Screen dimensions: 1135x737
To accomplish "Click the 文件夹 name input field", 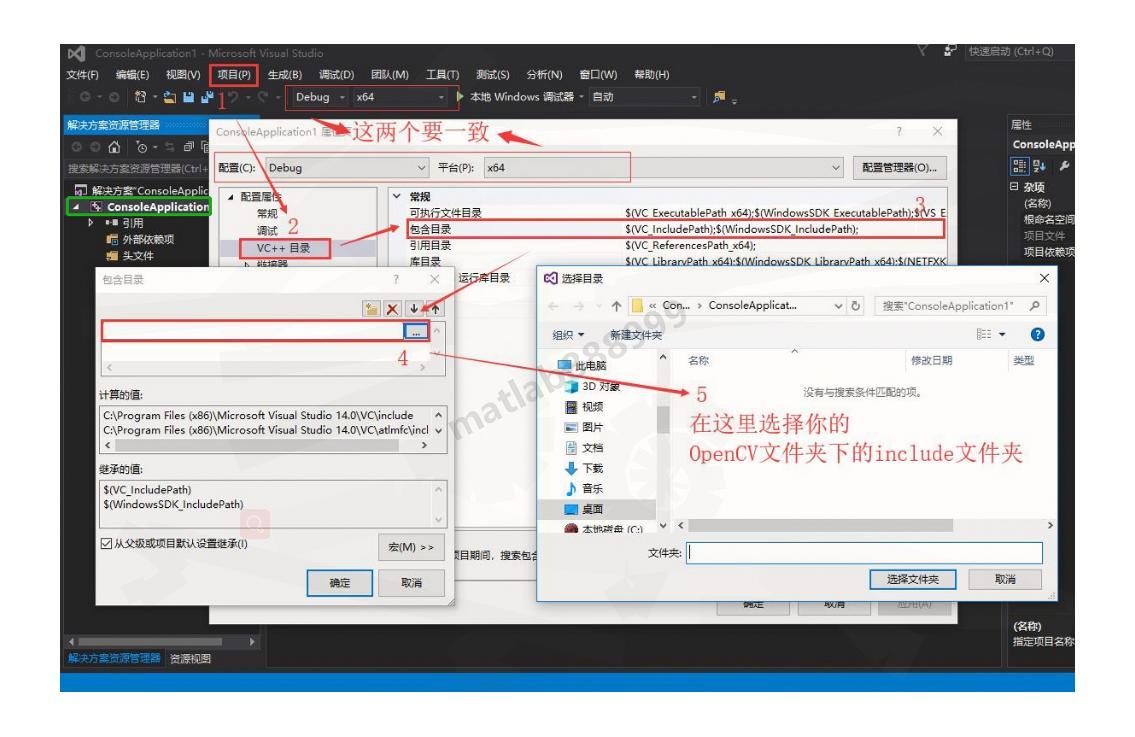I will [x=864, y=553].
